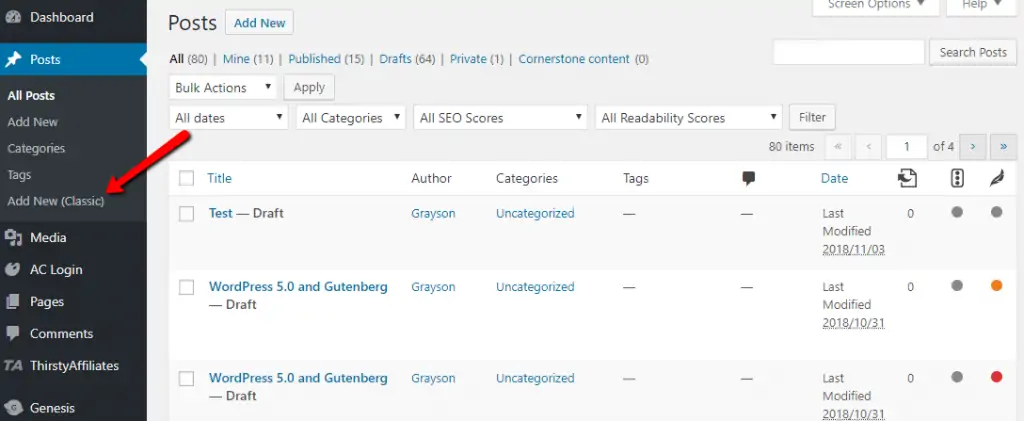Sort by the comments bubble column icon

(x=749, y=178)
